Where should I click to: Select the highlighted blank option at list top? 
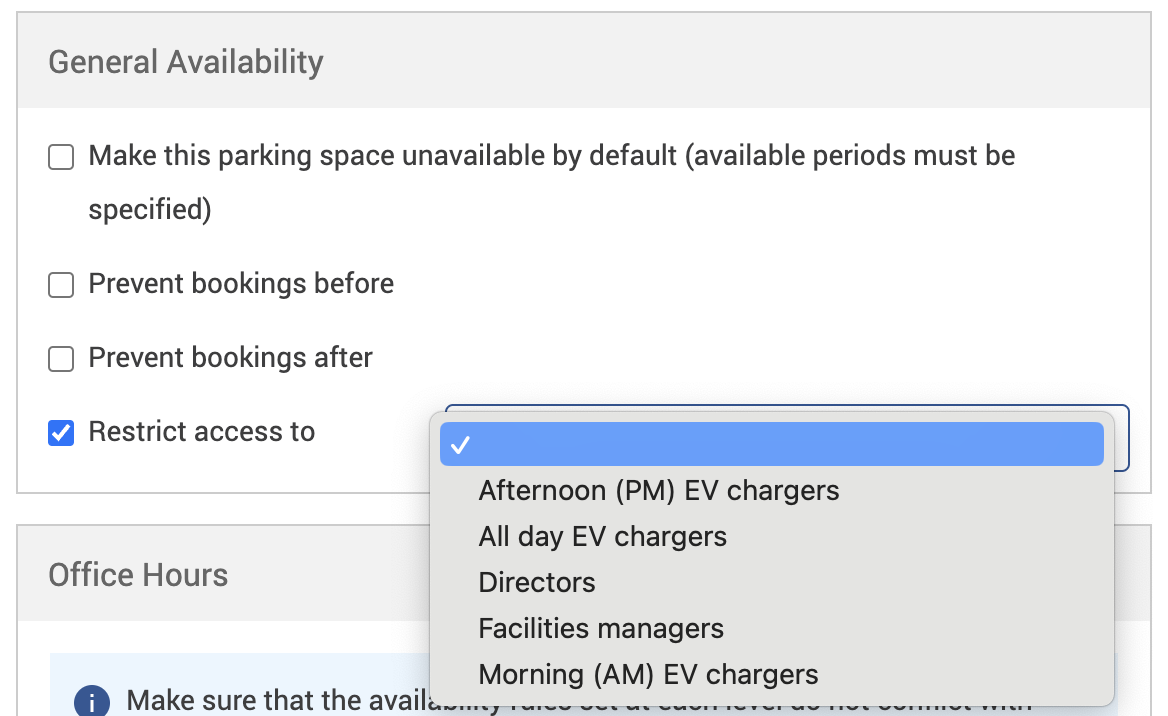click(x=770, y=445)
